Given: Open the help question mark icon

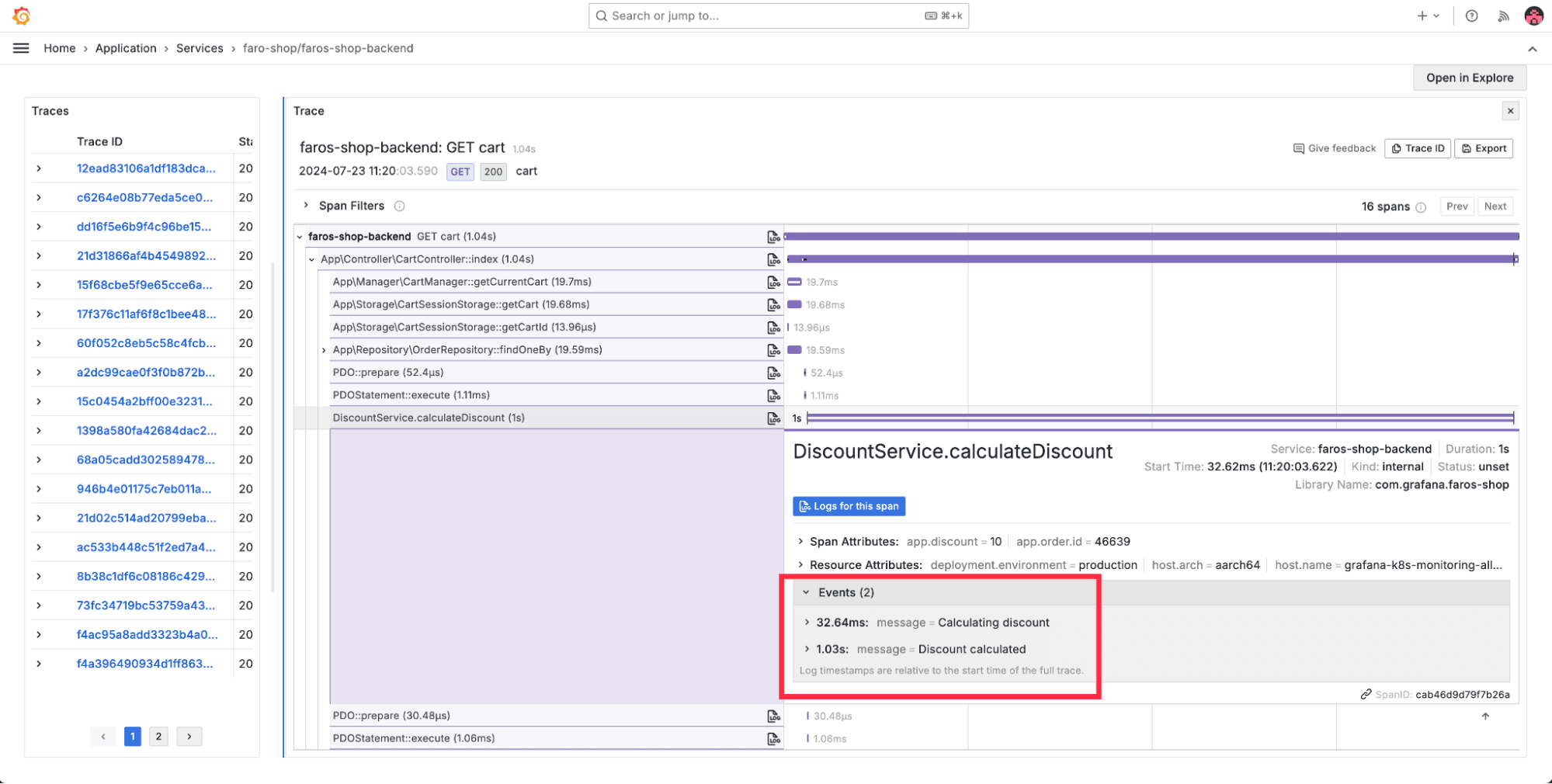Looking at the screenshot, I should [1471, 16].
